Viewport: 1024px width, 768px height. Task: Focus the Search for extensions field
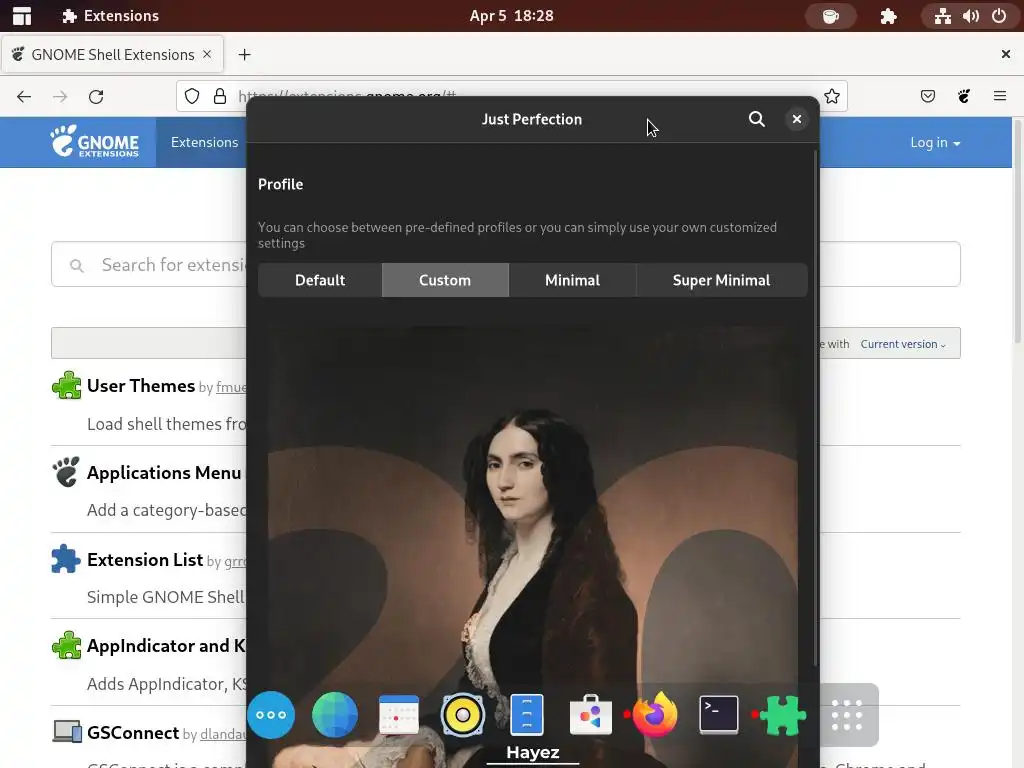[505, 264]
